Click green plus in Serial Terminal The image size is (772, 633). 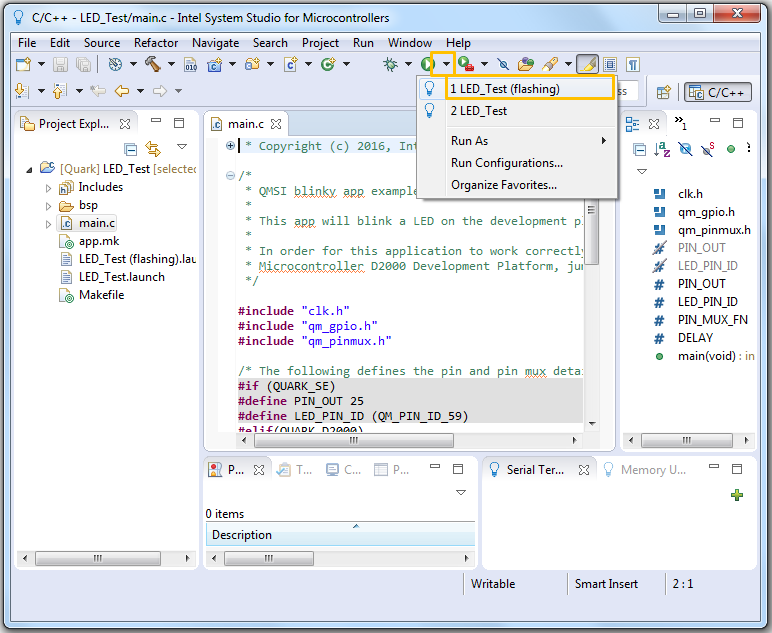(x=737, y=495)
